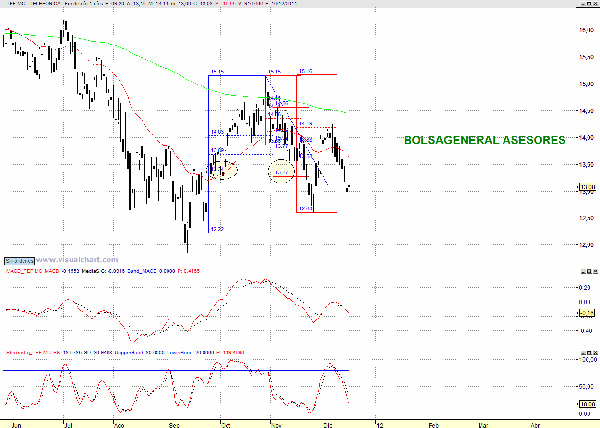Click the Nov label on time axis
The height and width of the screenshot is (428, 600).
click(x=276, y=425)
